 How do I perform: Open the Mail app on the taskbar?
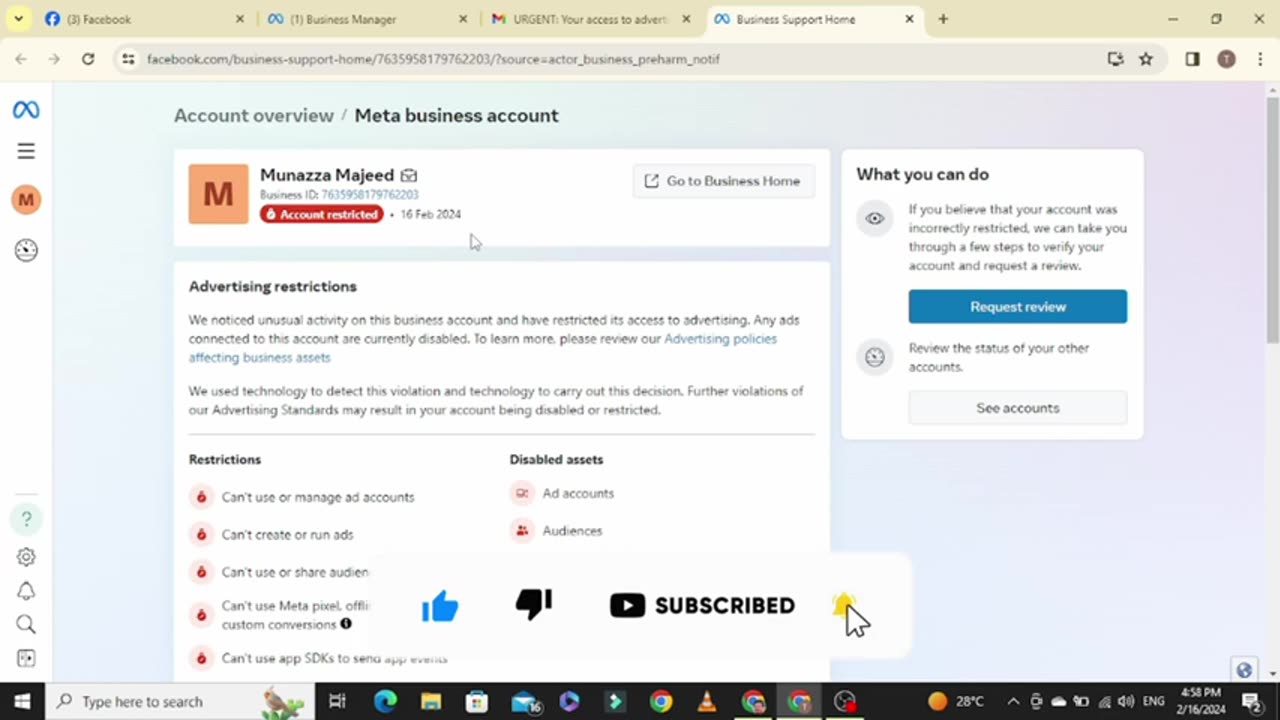coord(524,701)
